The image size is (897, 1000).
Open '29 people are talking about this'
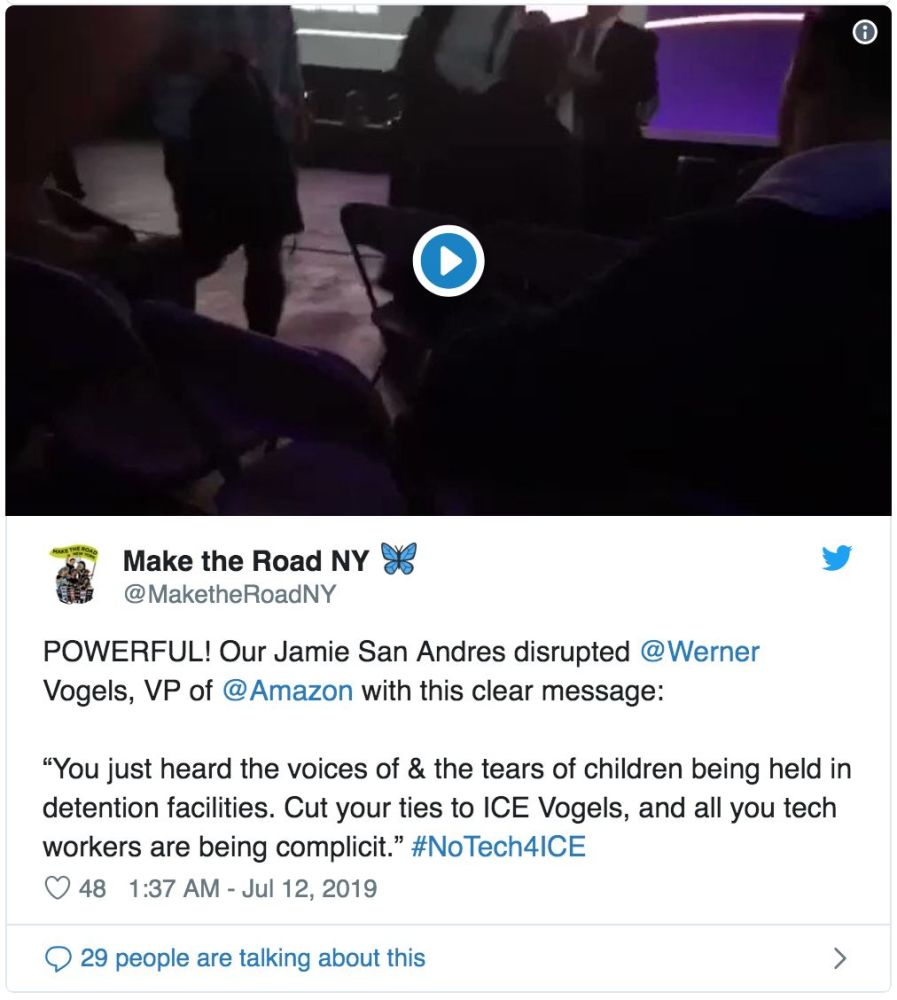(x=253, y=958)
